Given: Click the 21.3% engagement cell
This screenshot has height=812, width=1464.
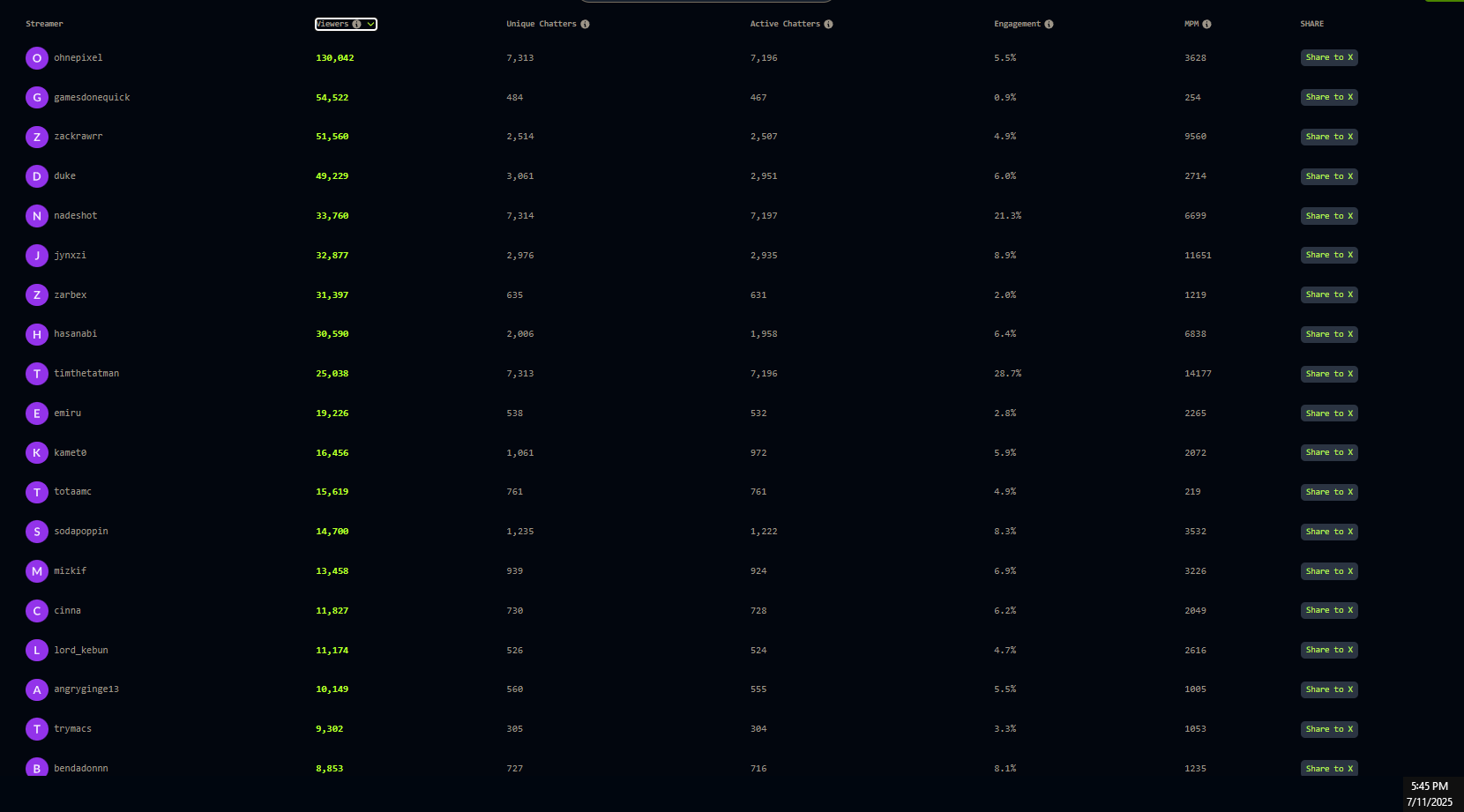Looking at the screenshot, I should (1008, 216).
